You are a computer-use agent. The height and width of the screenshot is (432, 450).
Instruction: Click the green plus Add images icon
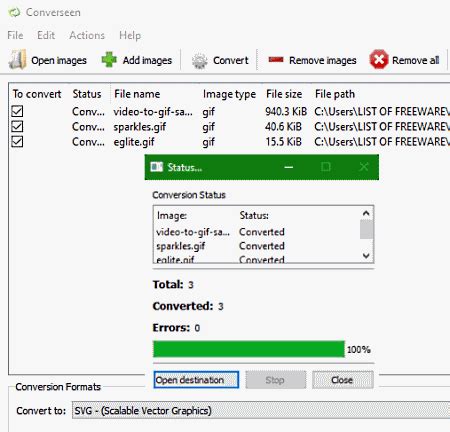pyautogui.click(x=109, y=60)
